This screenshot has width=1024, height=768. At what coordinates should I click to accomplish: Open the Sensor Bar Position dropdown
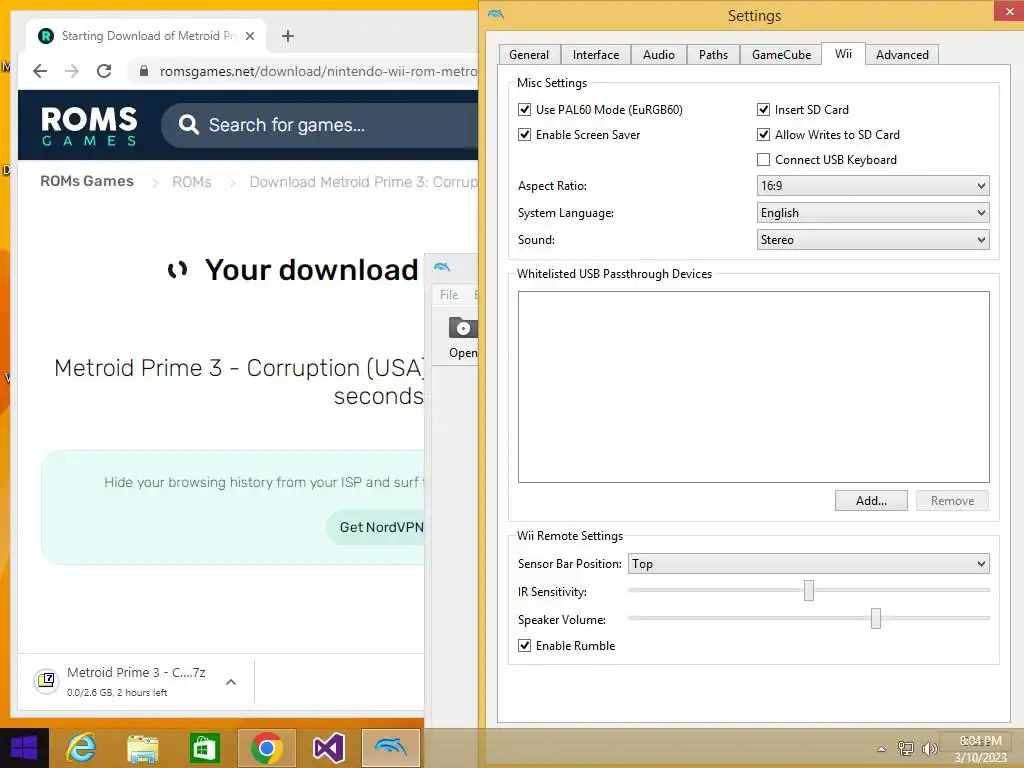pyautogui.click(x=808, y=564)
